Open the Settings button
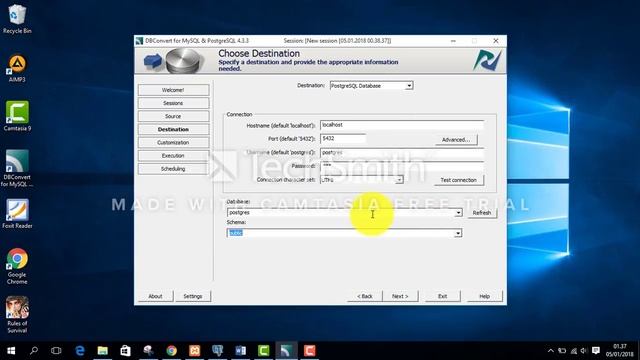Viewport: 640px width, 360px height. click(x=193, y=296)
